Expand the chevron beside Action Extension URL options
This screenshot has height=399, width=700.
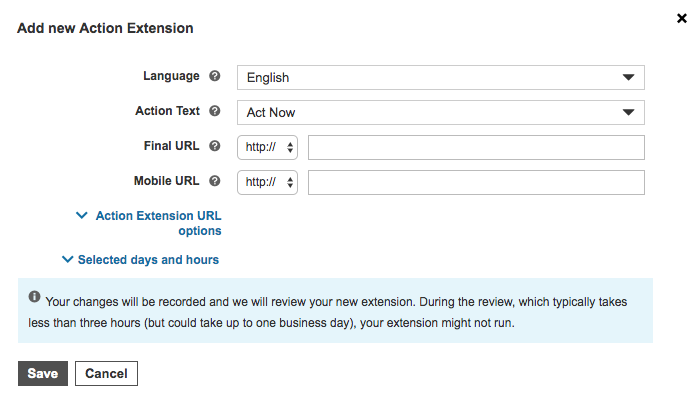click(x=82, y=216)
